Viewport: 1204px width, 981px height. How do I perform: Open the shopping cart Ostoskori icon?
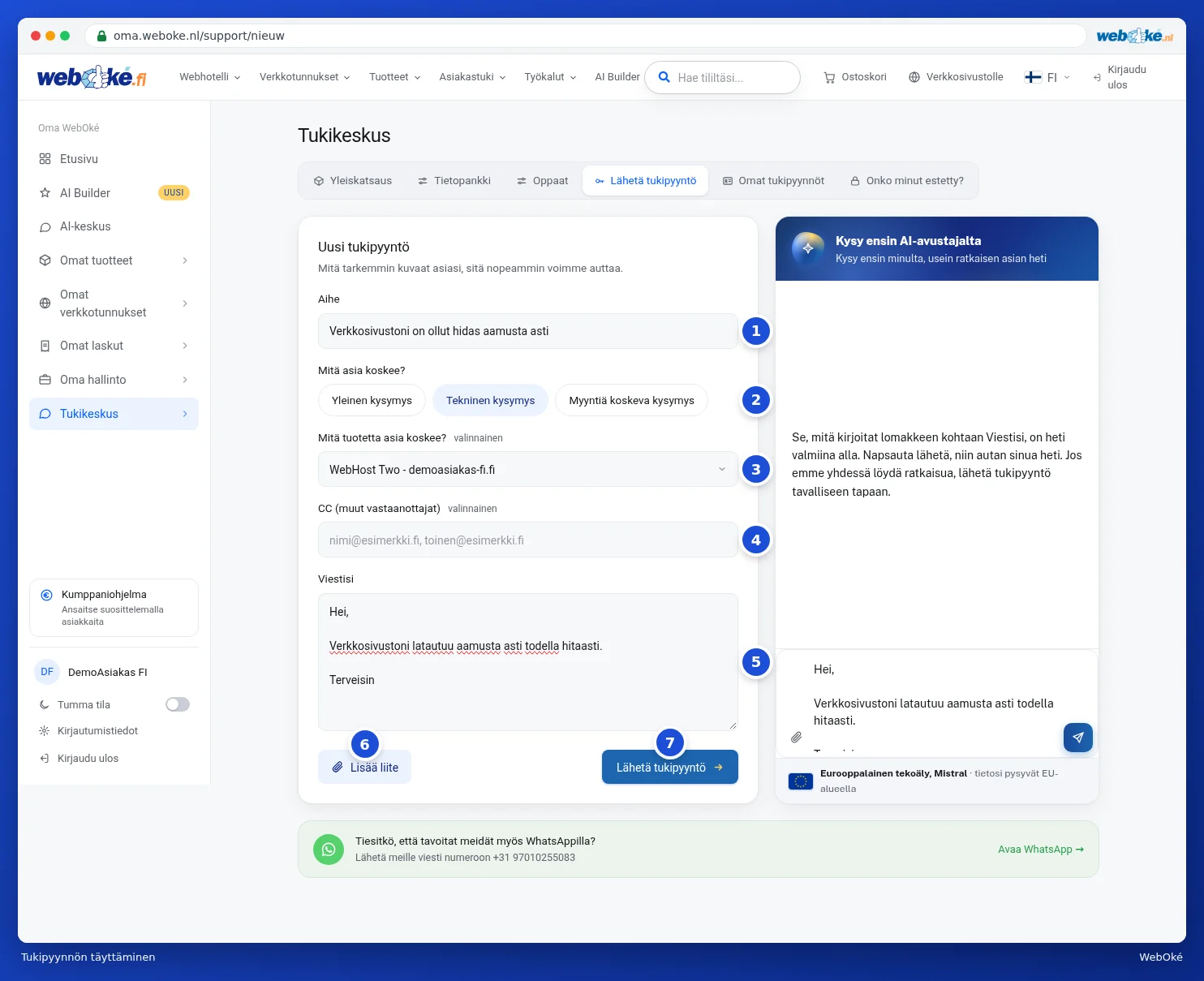pyautogui.click(x=829, y=78)
